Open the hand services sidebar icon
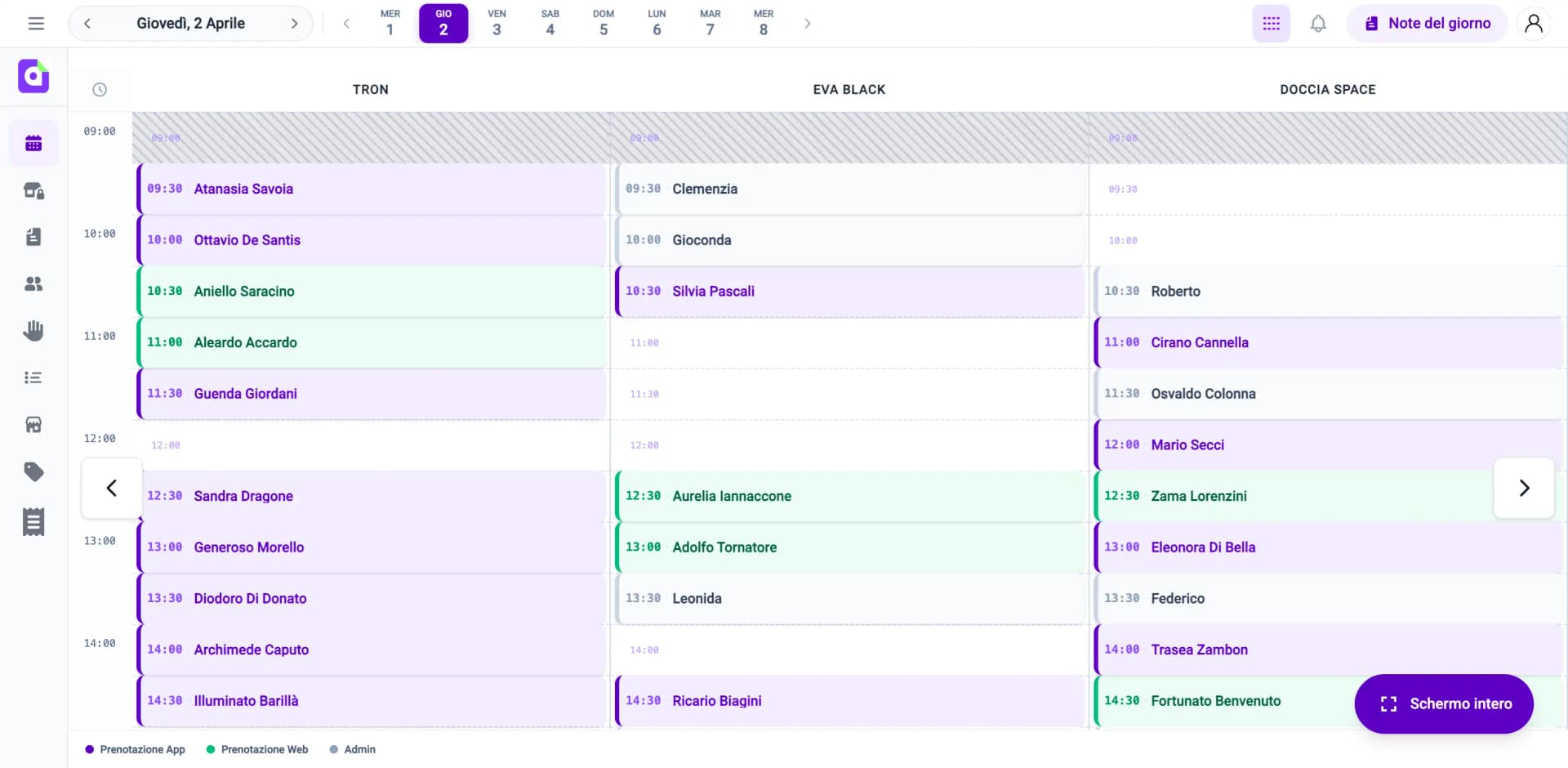 point(33,330)
